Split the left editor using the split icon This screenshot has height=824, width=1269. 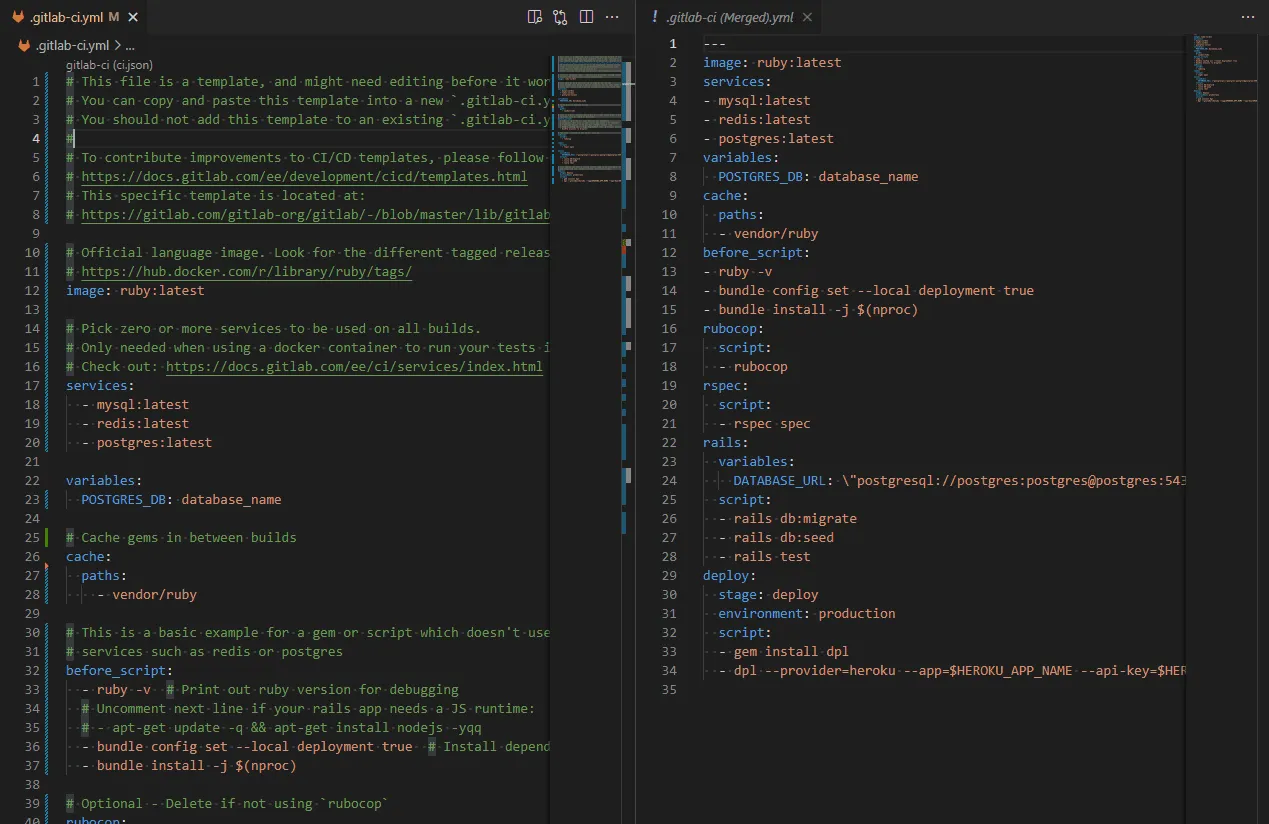586,17
